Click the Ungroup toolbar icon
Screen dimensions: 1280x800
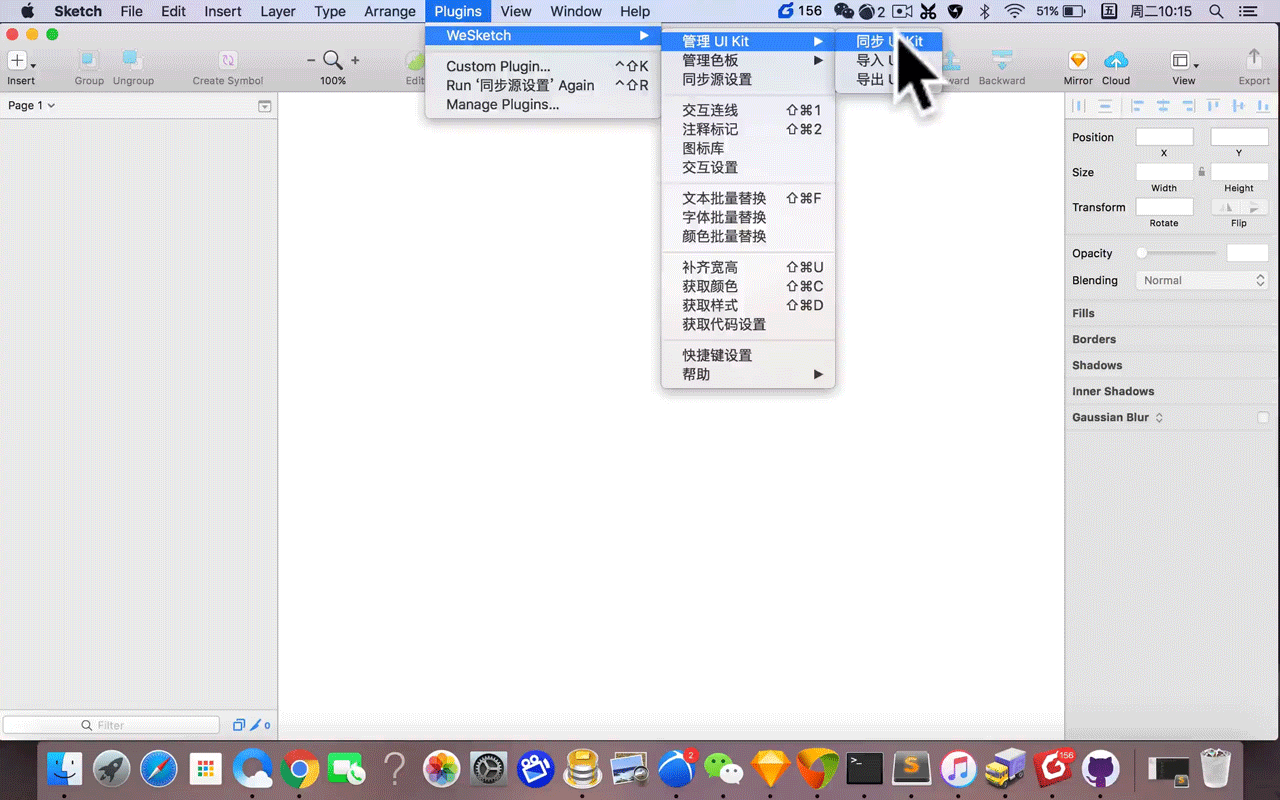(132, 61)
